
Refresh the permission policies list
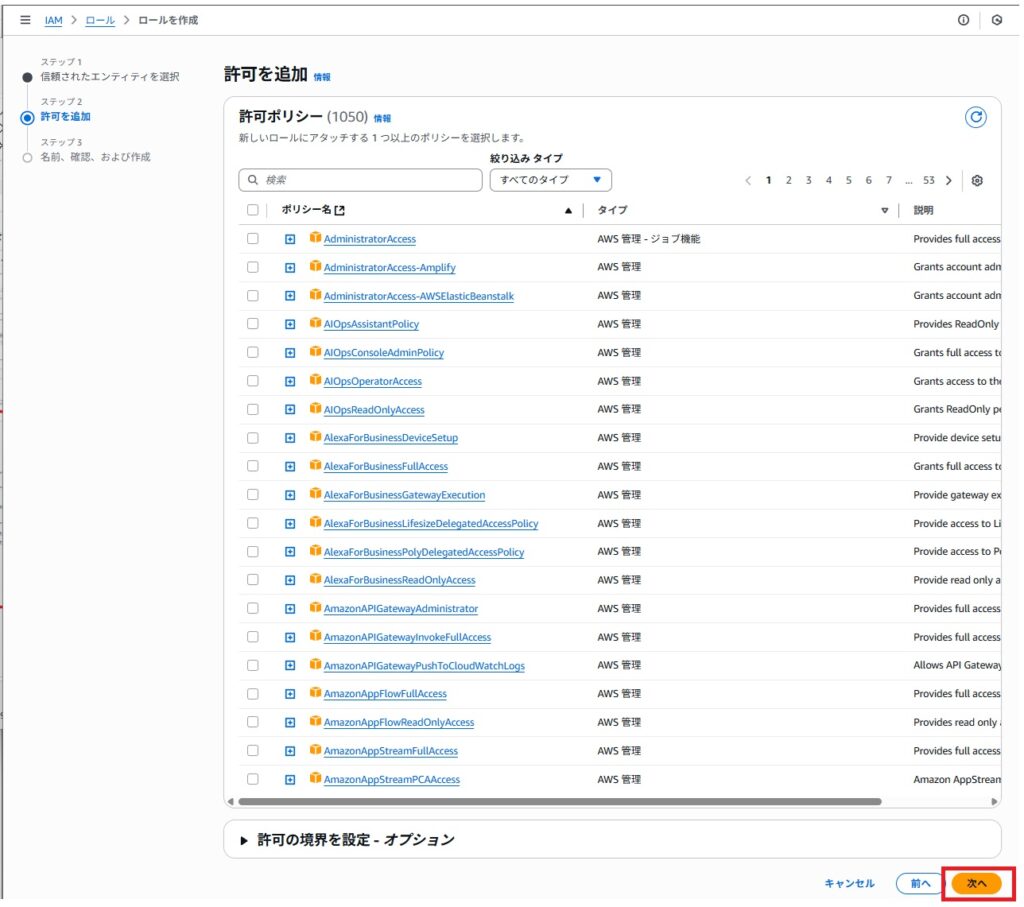coord(976,118)
